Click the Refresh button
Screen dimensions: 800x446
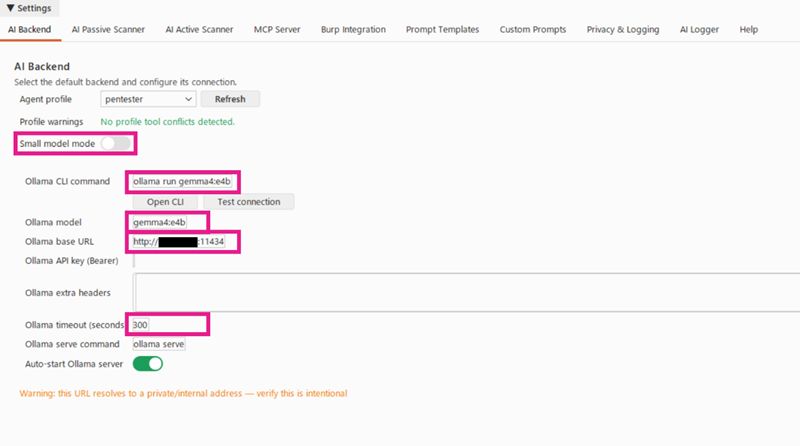coord(230,99)
